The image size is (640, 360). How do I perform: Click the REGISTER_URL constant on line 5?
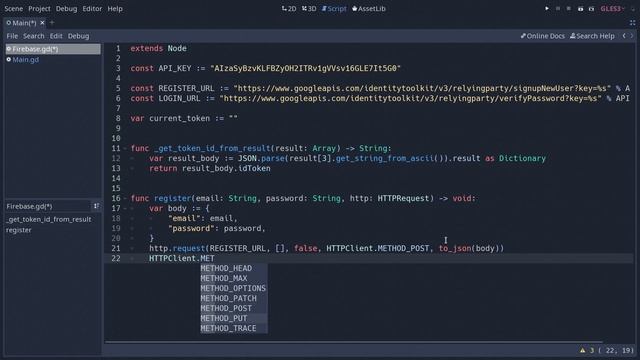(186, 89)
